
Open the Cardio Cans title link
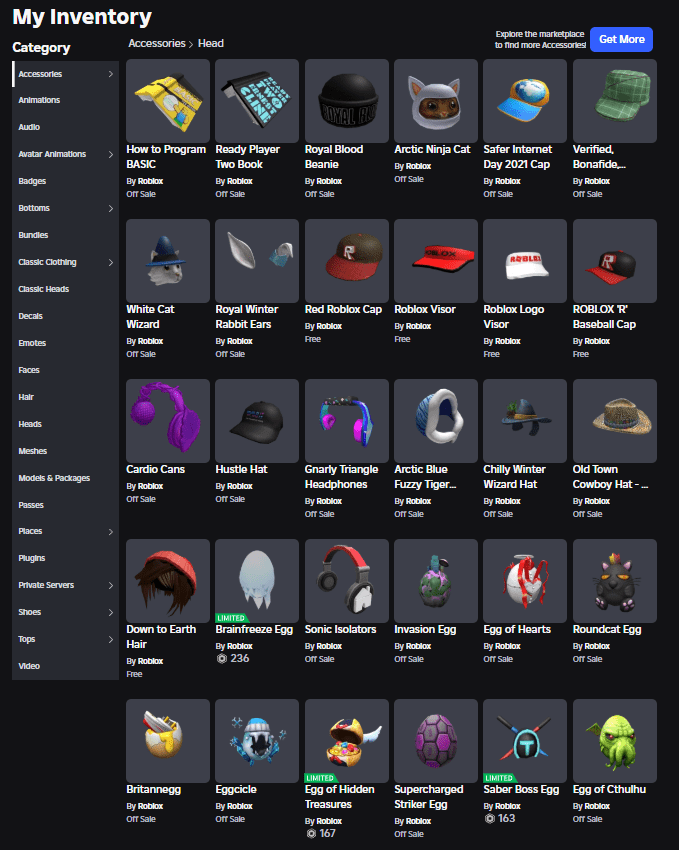click(156, 469)
